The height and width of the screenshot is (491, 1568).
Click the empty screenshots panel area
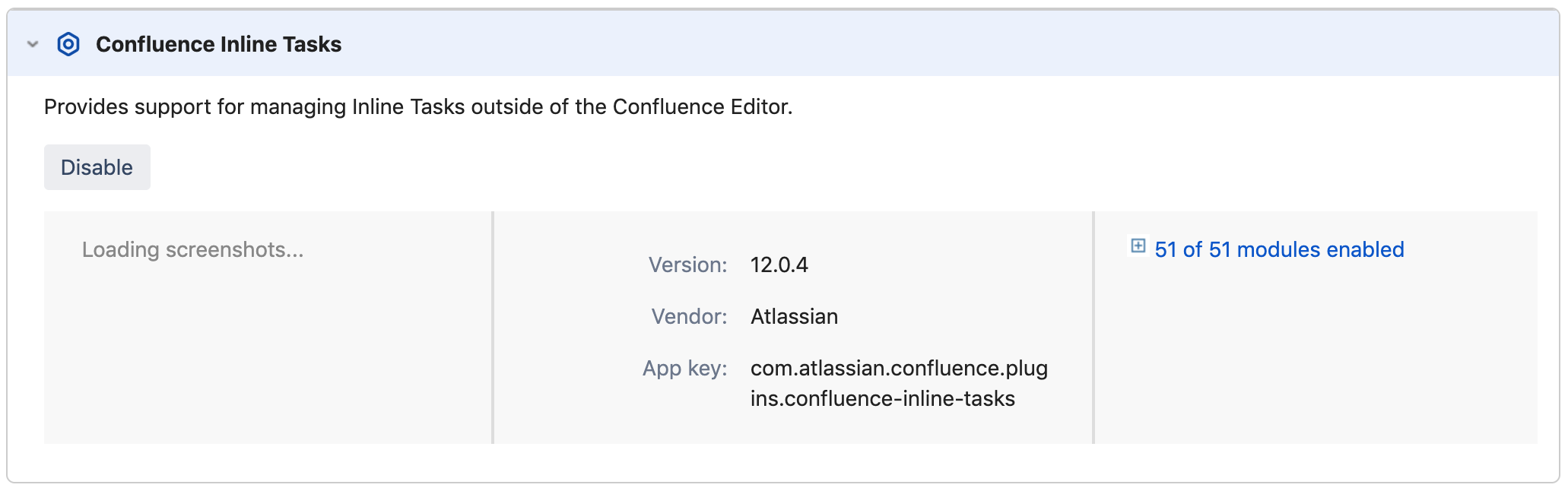click(x=266, y=357)
